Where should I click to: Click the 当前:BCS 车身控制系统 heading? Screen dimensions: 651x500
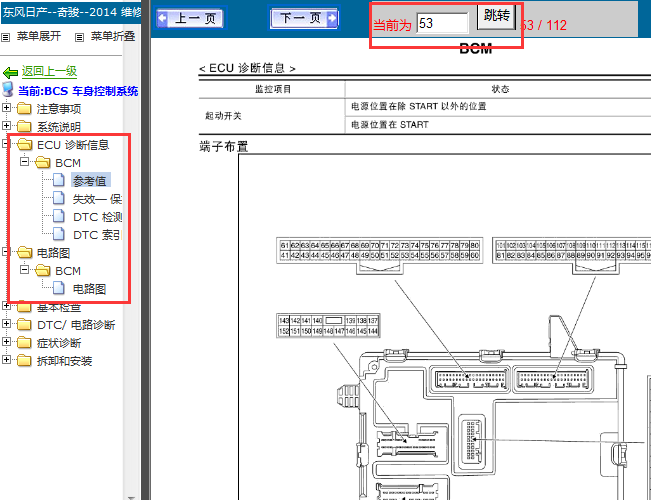pyautogui.click(x=78, y=91)
